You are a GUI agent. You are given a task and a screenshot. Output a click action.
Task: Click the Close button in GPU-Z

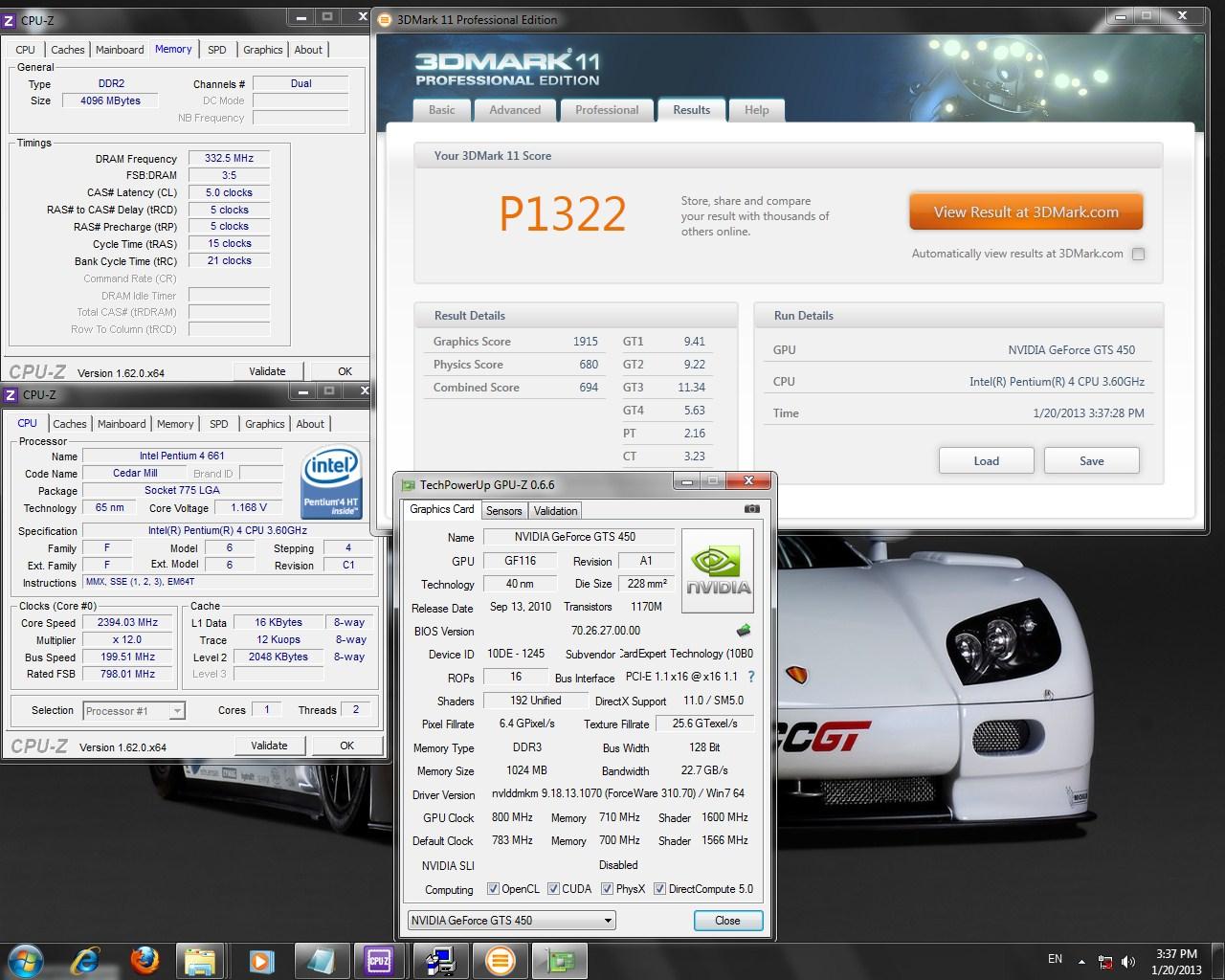pyautogui.click(x=727, y=920)
